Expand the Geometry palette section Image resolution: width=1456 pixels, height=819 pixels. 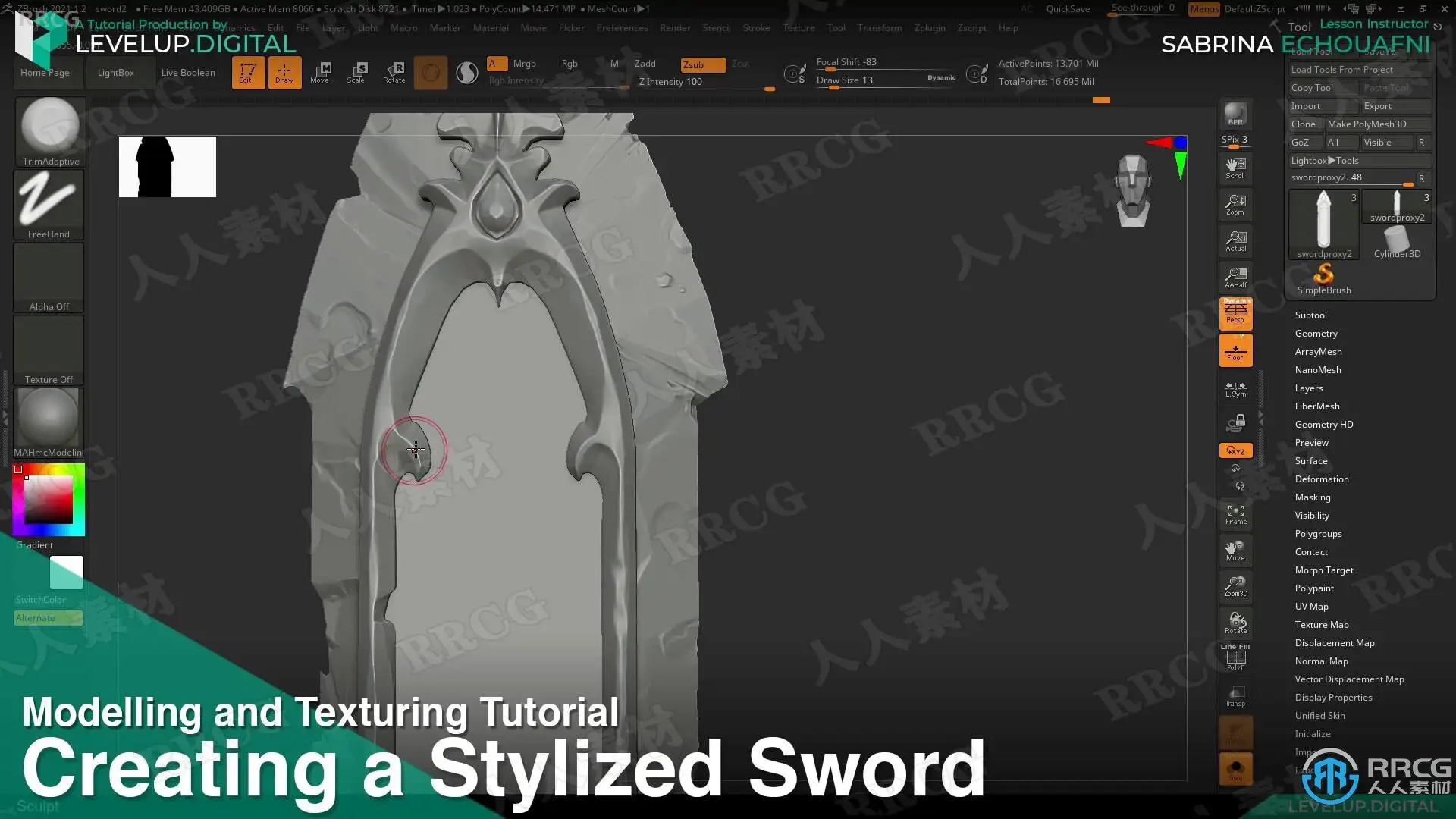pyautogui.click(x=1316, y=334)
